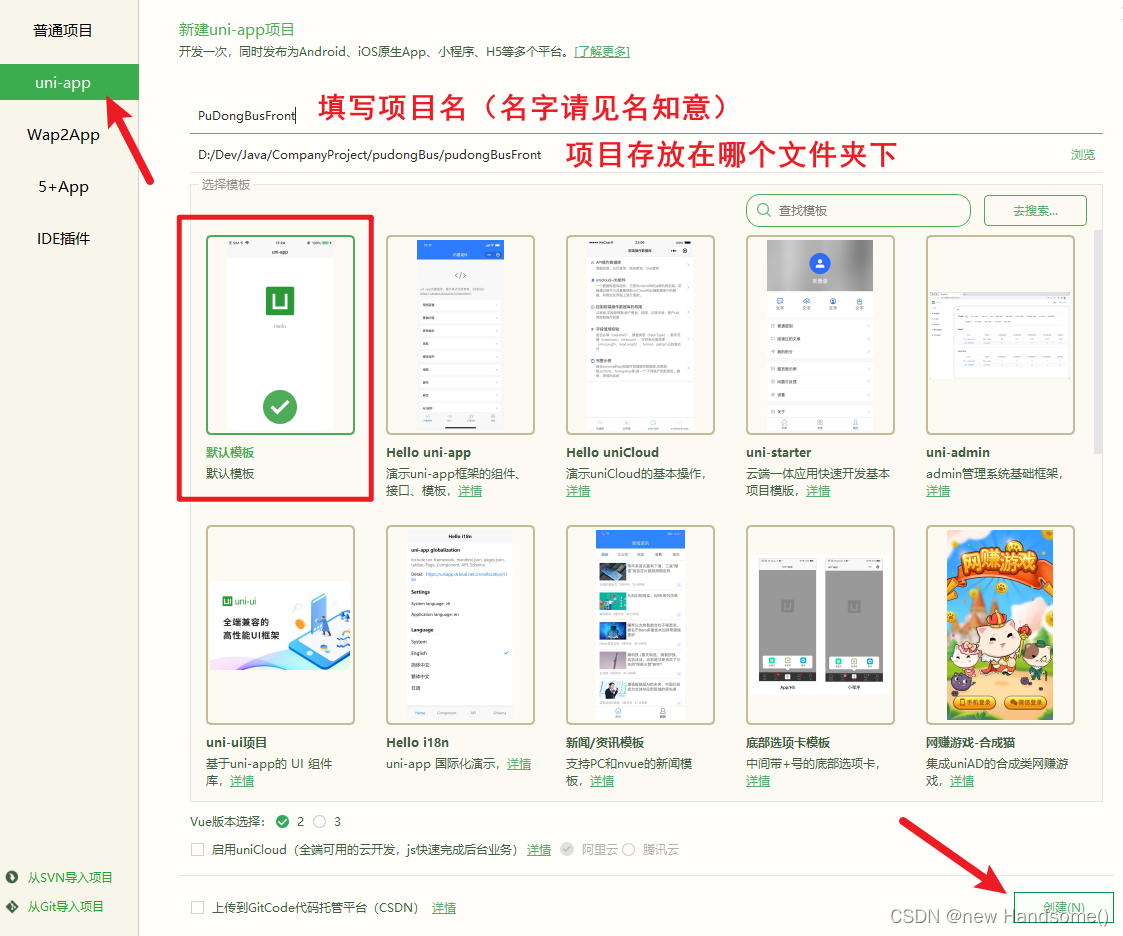Select the 普通项目 project type

tap(63, 31)
